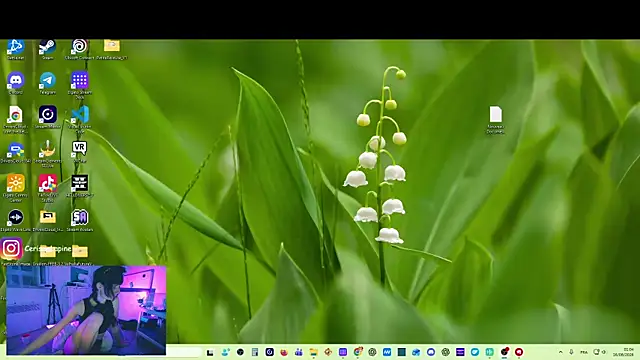Screen dimensions: 640x360
Task: Open the Ubisoft Connect desktop shortcut
Action: tap(80, 50)
